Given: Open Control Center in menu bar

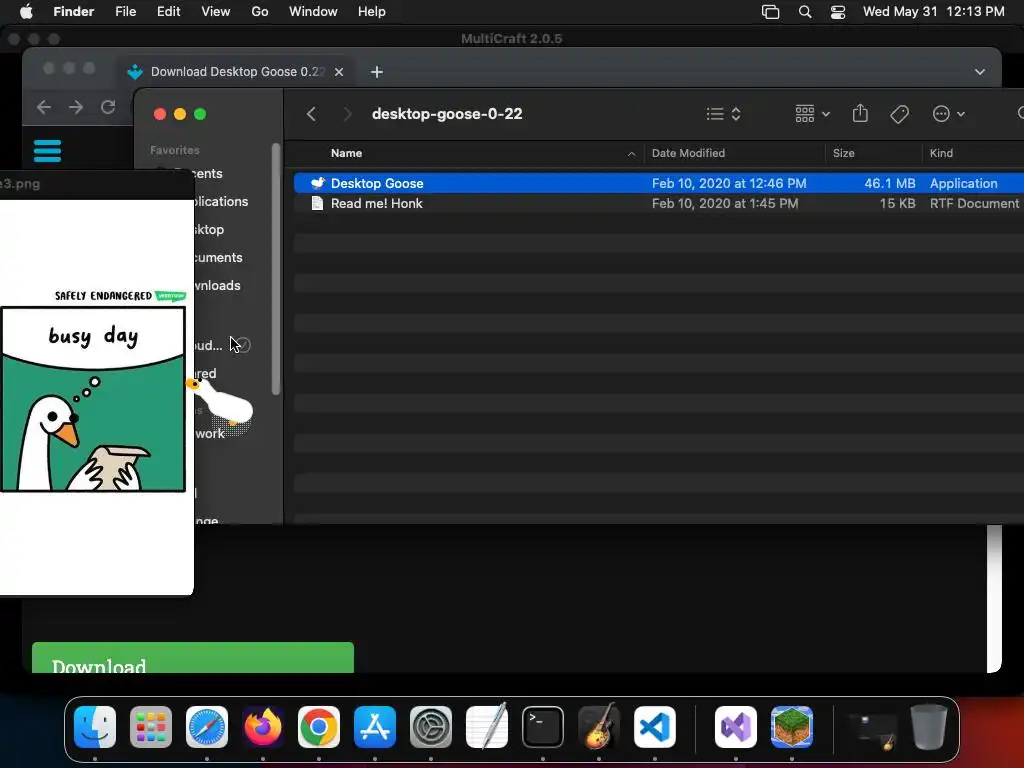Looking at the screenshot, I should [838, 12].
